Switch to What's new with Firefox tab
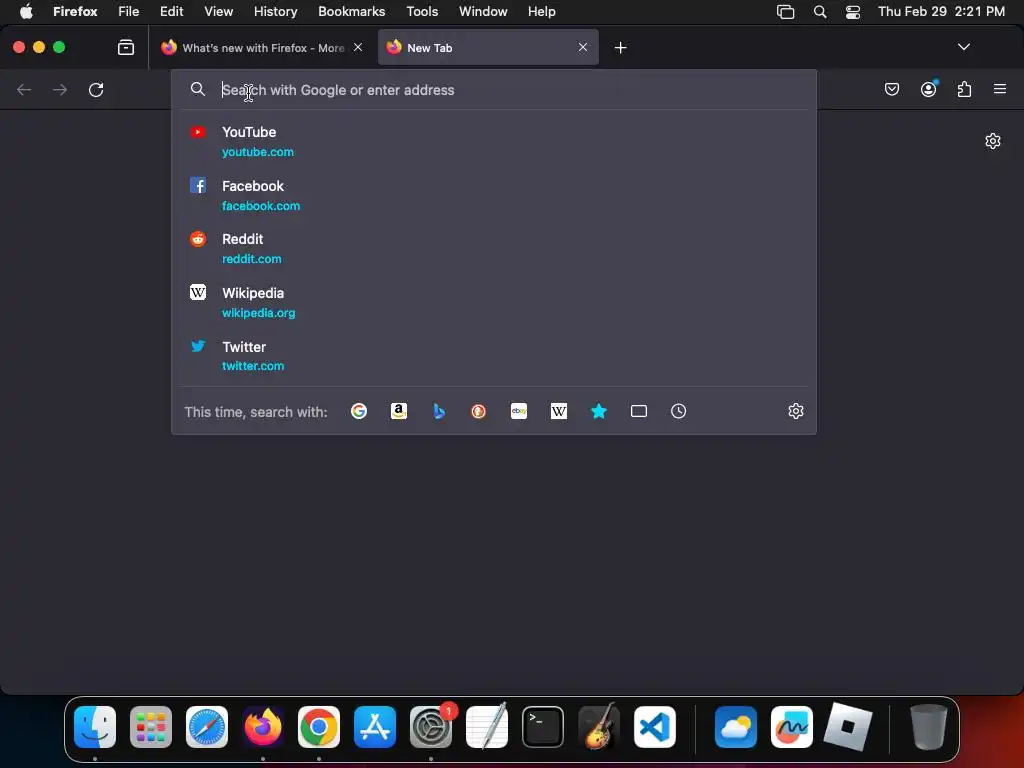1024x768 pixels. click(261, 47)
